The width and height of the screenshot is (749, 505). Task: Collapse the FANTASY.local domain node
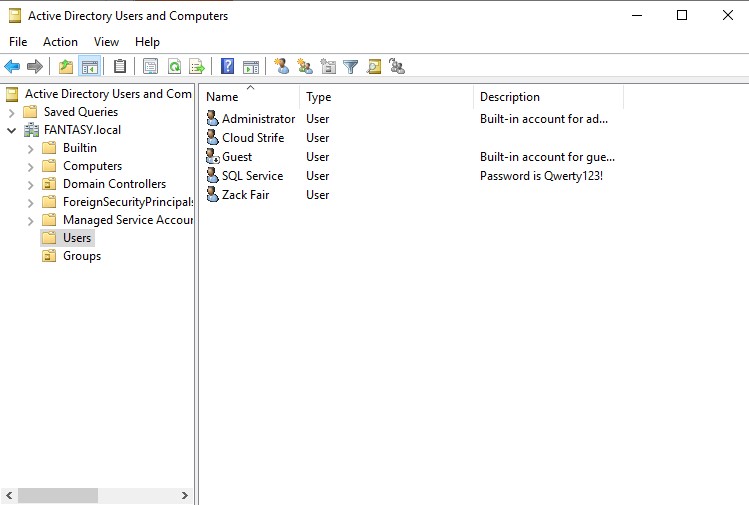point(12,130)
